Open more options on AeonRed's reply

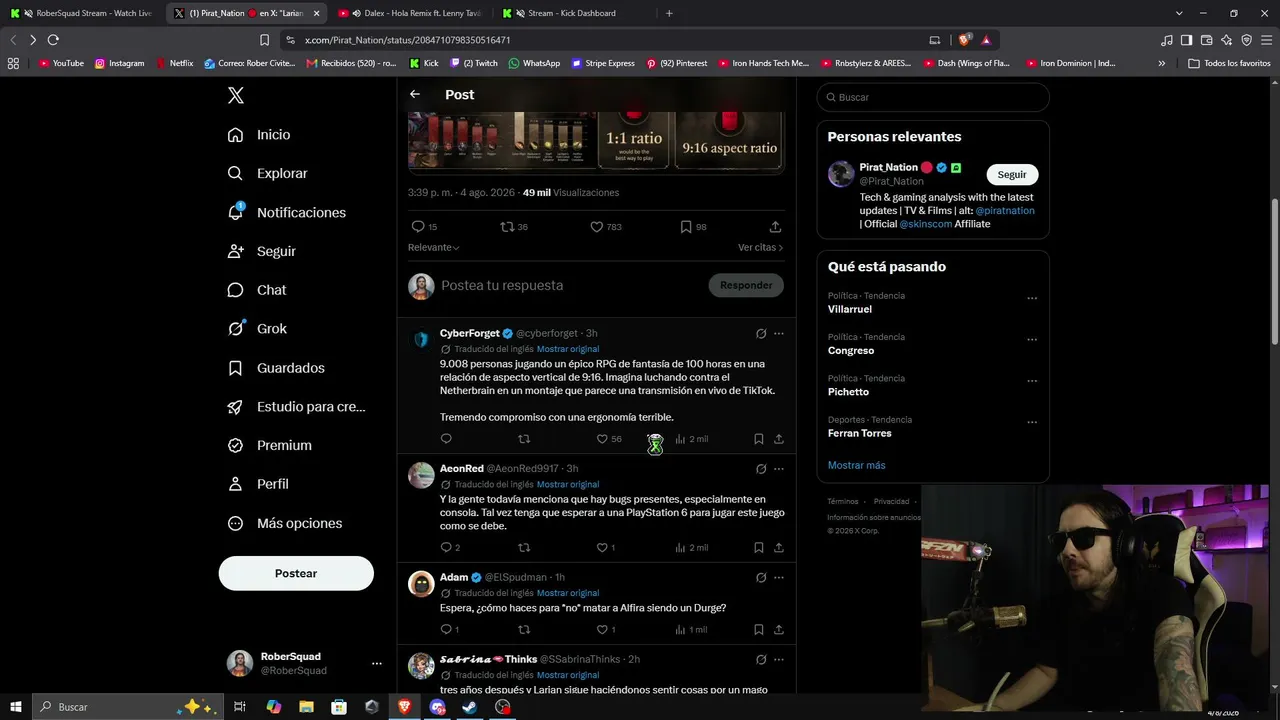point(779,468)
